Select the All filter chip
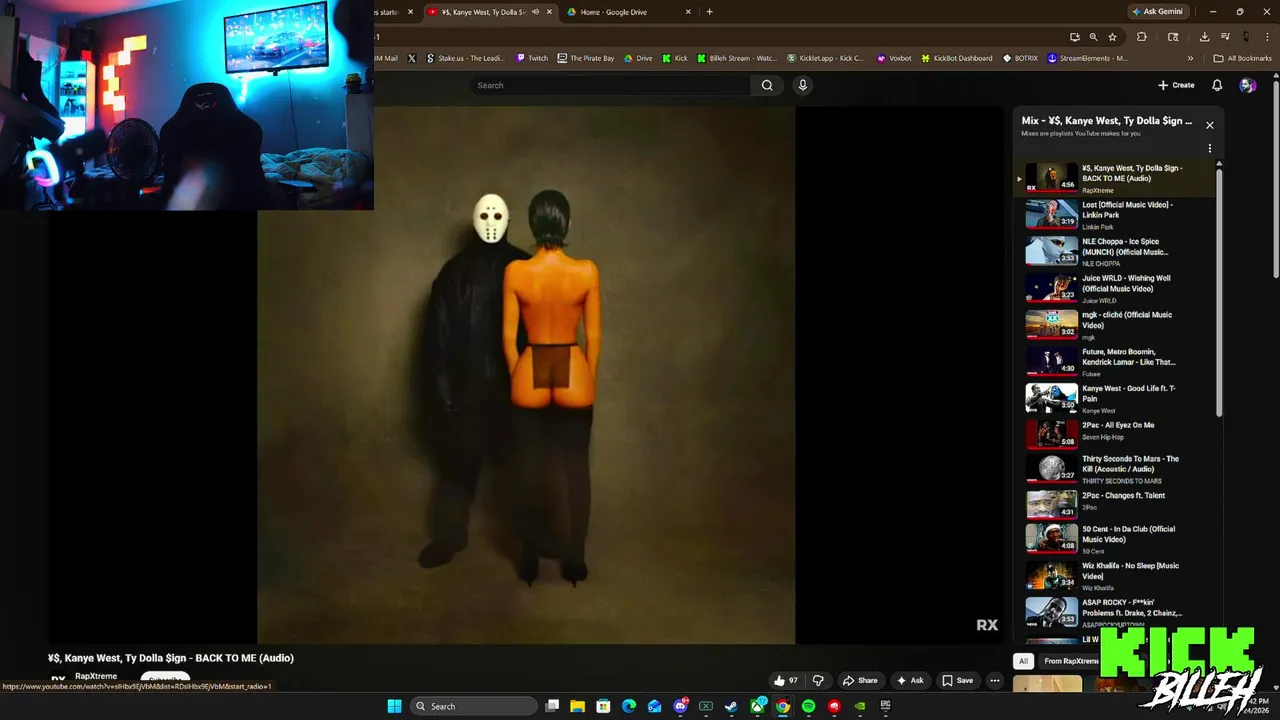The width and height of the screenshot is (1280, 720). coord(1023,661)
